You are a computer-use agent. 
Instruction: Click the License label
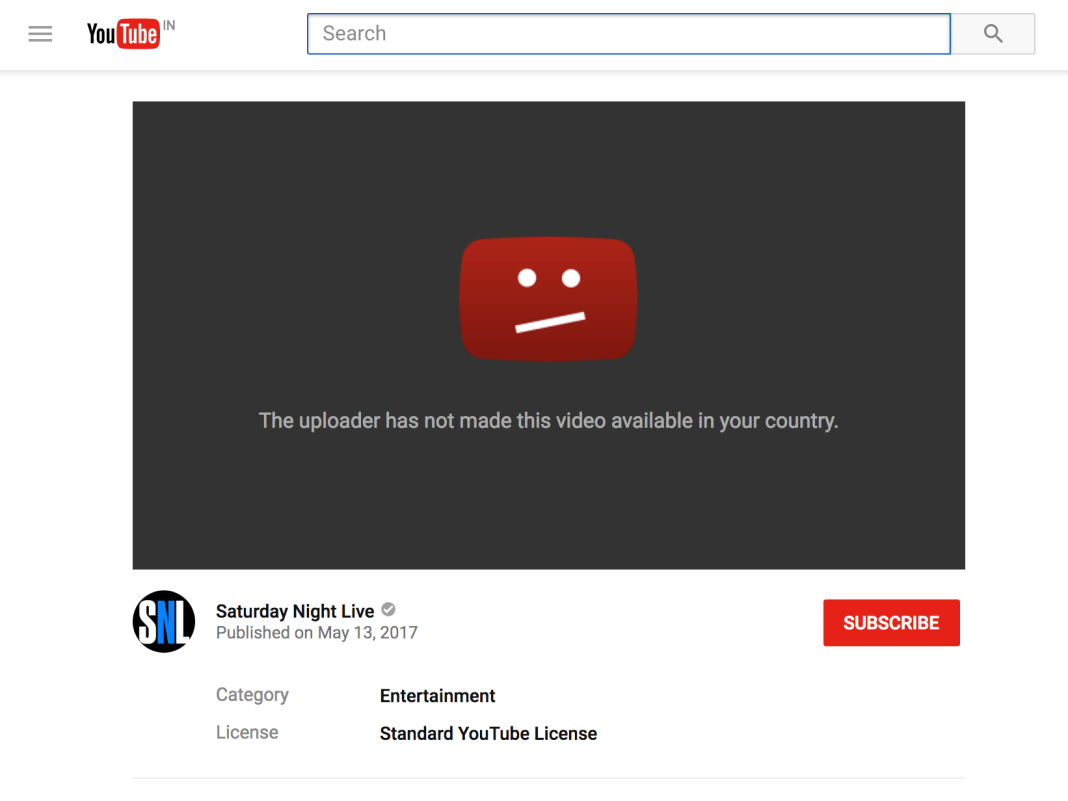[x=247, y=732]
